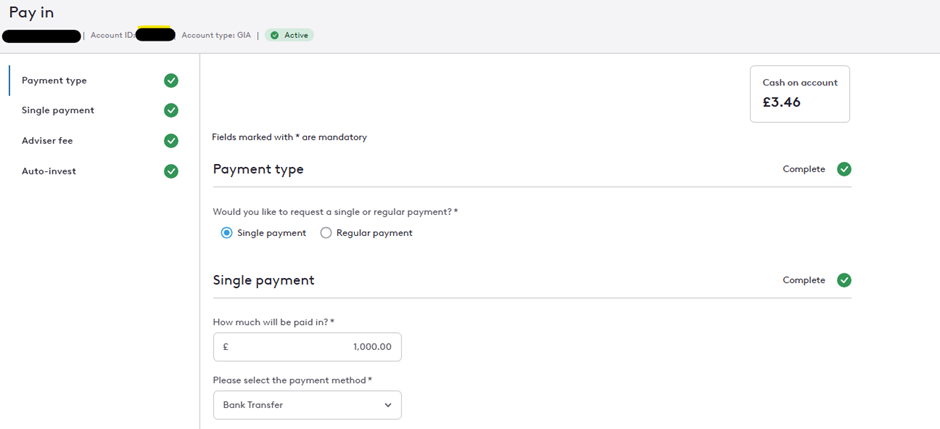Click Complete check icon in Payment type section
The image size is (940, 429).
coord(844,169)
